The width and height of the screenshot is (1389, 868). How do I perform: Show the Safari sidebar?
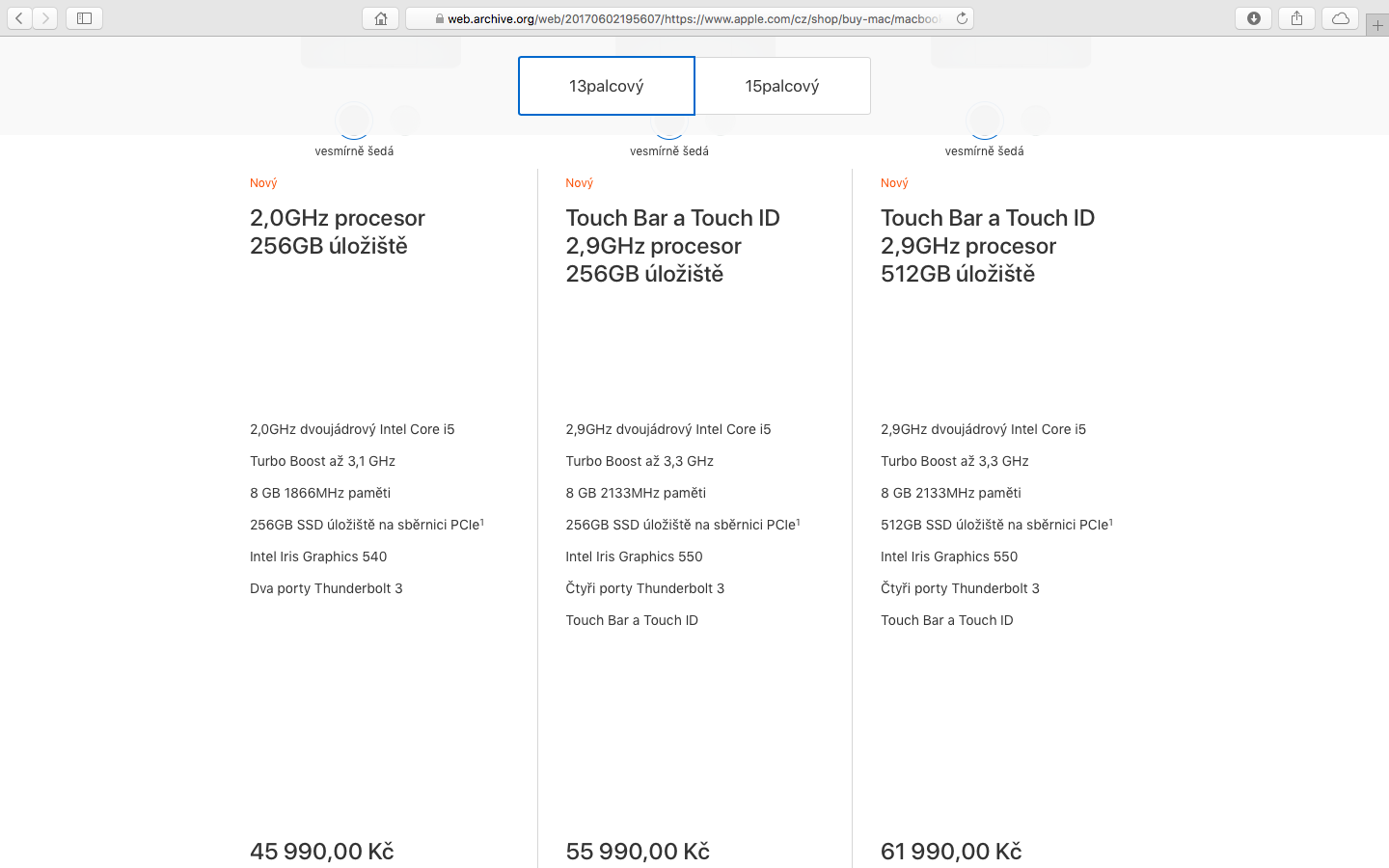click(84, 18)
